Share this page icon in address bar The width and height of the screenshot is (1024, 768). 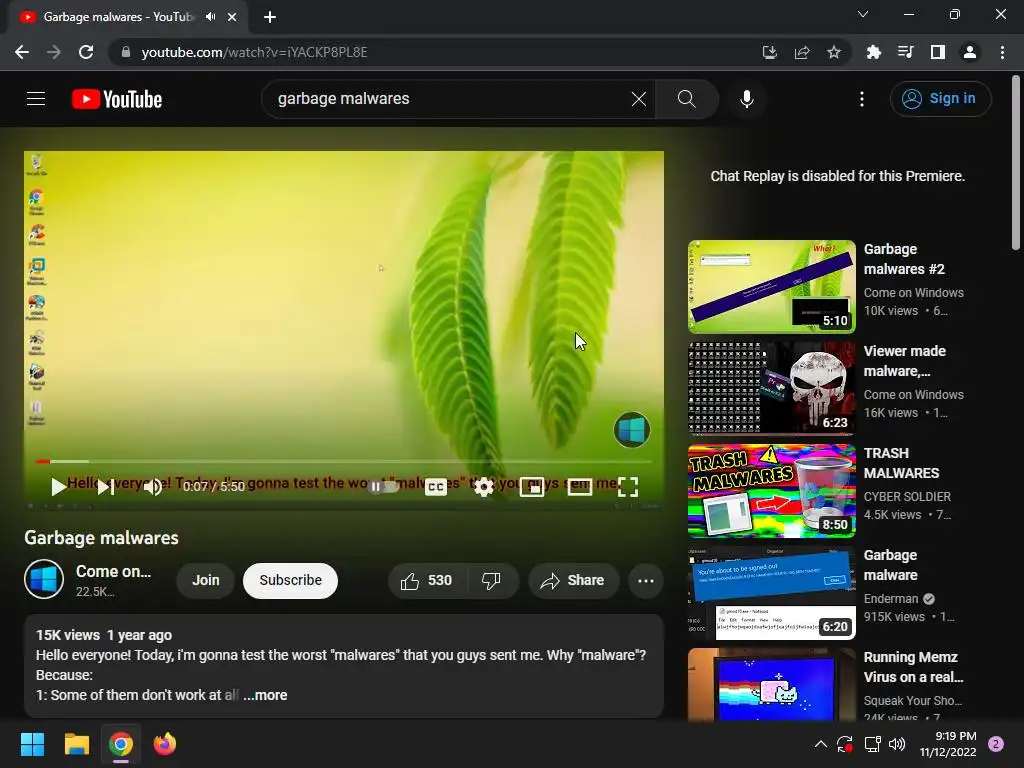point(802,52)
